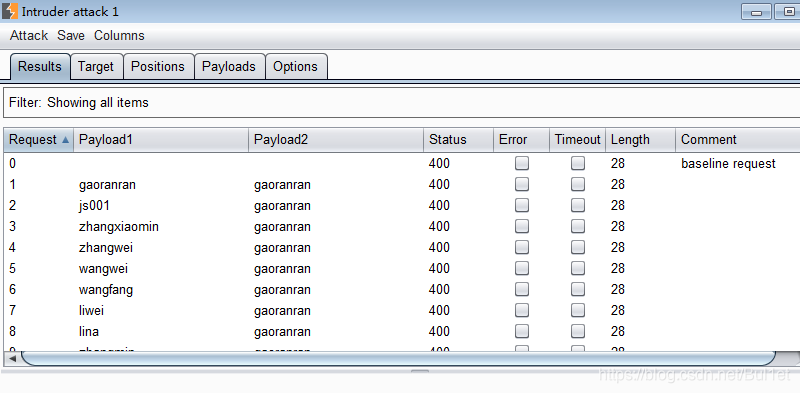Toggle Timeout checkbox in lina row
The height and width of the screenshot is (393, 800).
pyautogui.click(x=578, y=331)
